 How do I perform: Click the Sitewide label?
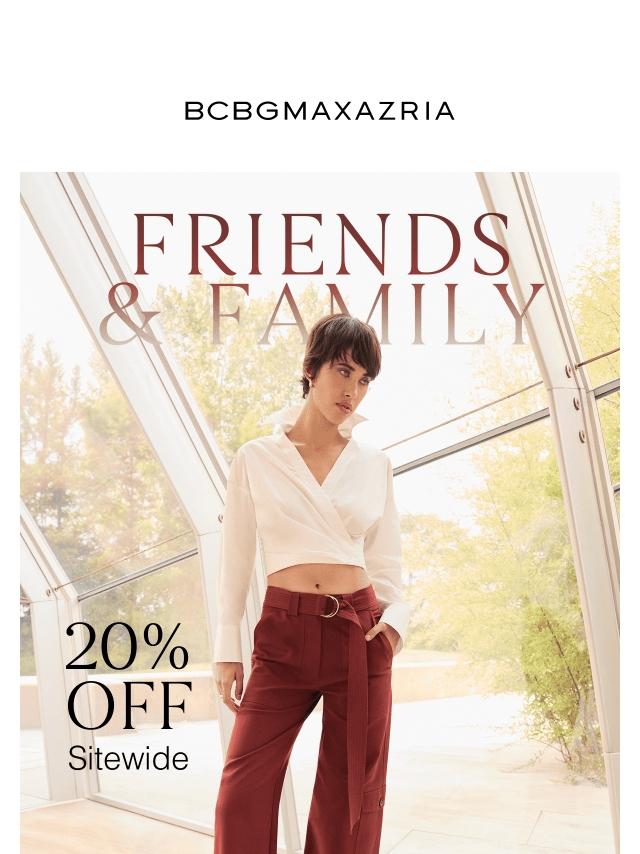click(x=129, y=758)
